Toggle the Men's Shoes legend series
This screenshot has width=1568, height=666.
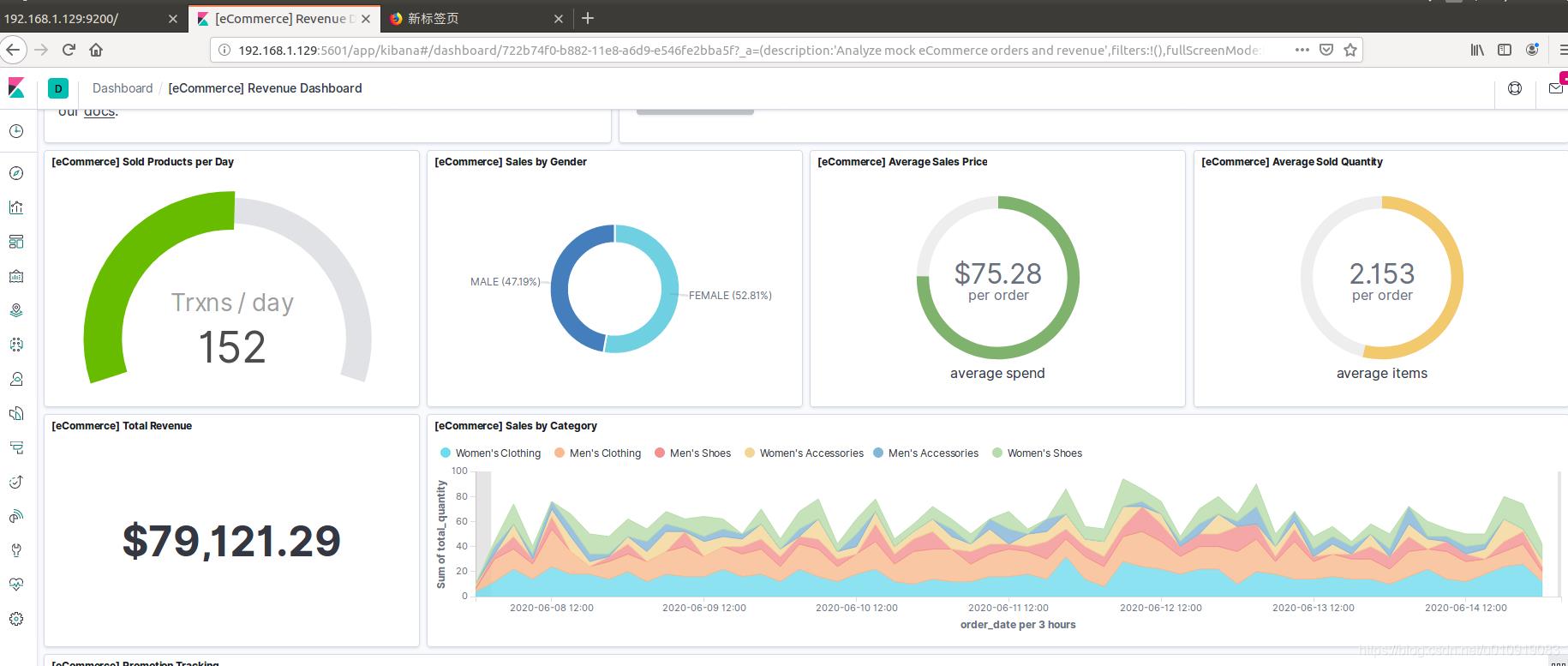tap(692, 453)
